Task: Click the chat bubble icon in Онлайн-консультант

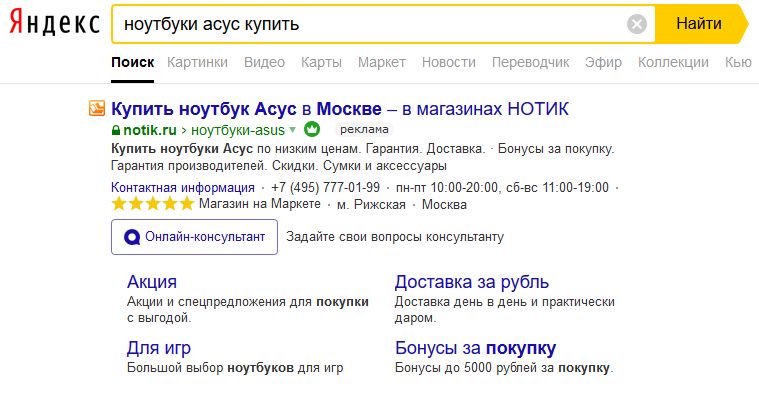Action: tap(132, 237)
